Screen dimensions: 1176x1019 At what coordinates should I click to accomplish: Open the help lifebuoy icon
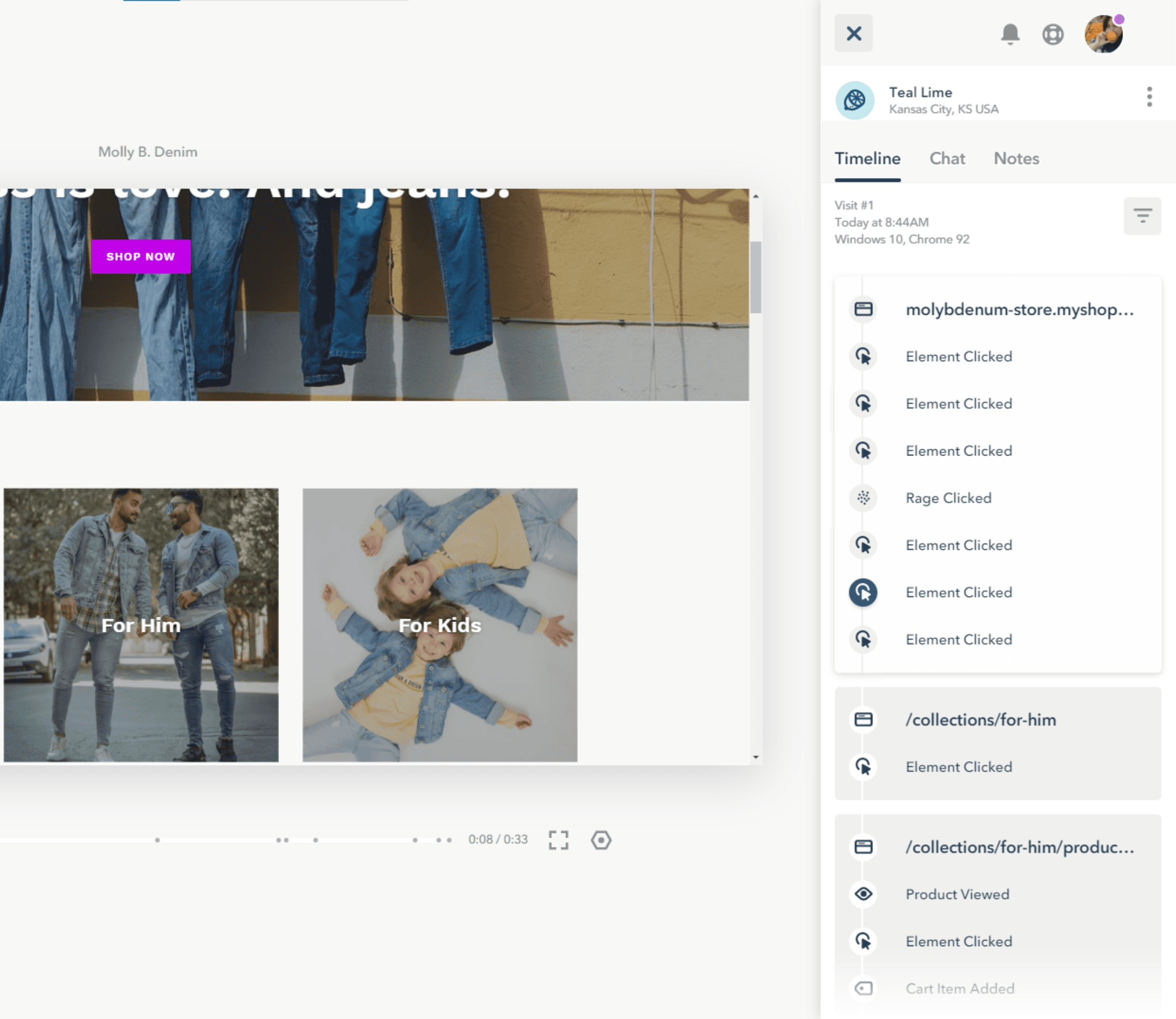(x=1052, y=34)
